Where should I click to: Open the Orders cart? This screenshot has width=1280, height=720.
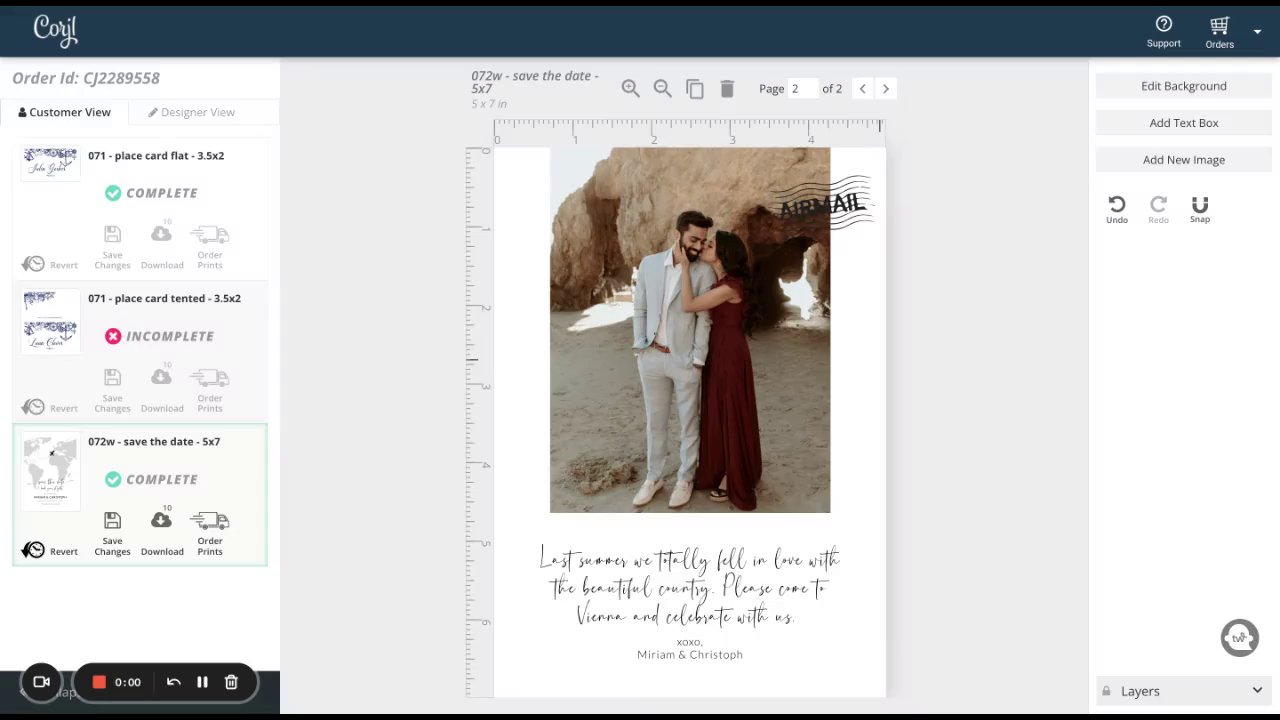[1219, 32]
